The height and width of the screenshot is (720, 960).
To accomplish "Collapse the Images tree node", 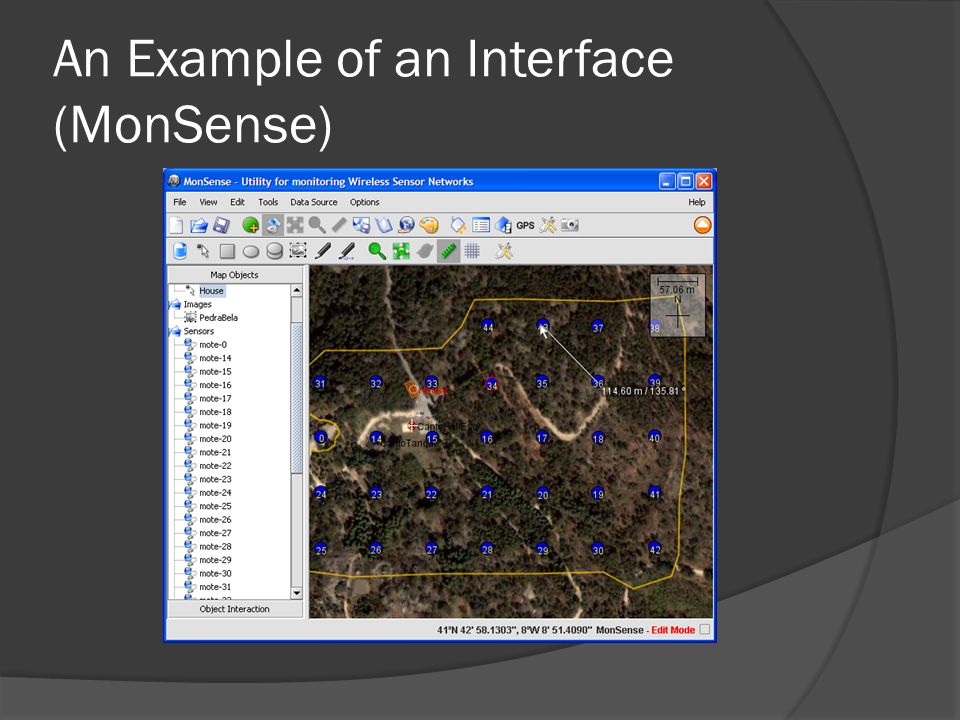I will tap(174, 304).
